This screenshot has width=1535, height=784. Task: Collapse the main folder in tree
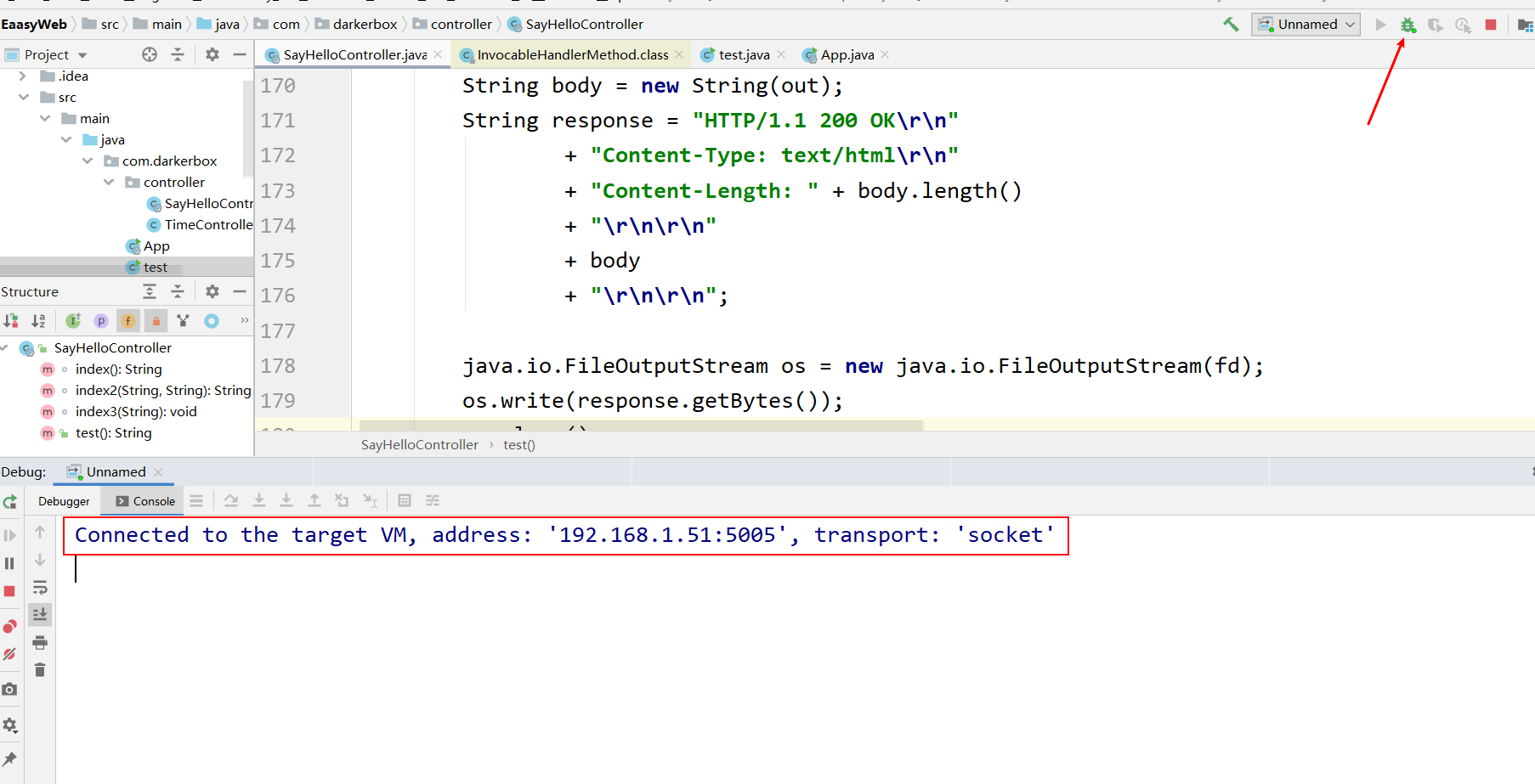point(44,118)
